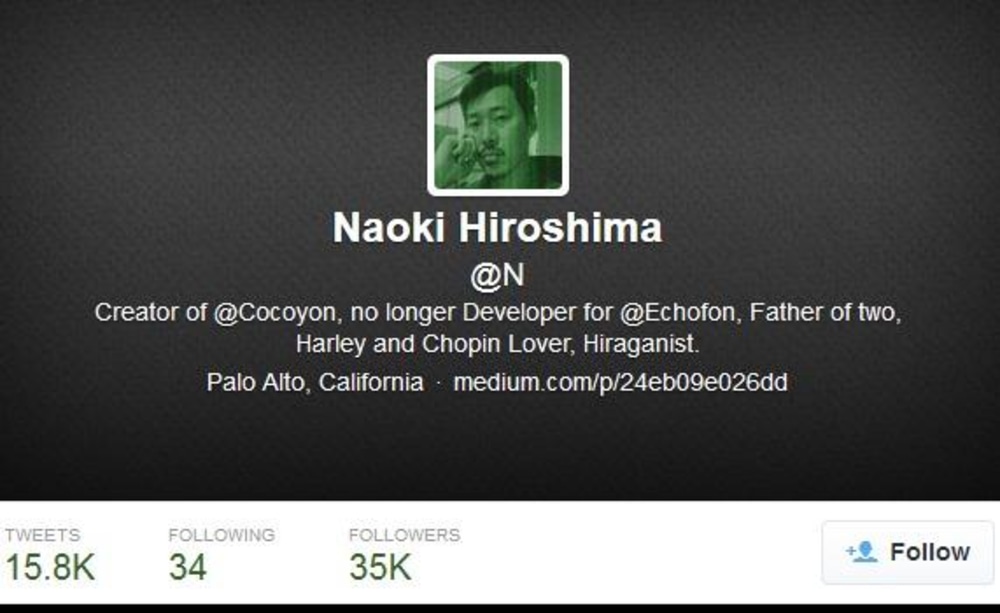Click "Father of two" in the bio
The height and width of the screenshot is (613, 1000).
click(x=825, y=313)
